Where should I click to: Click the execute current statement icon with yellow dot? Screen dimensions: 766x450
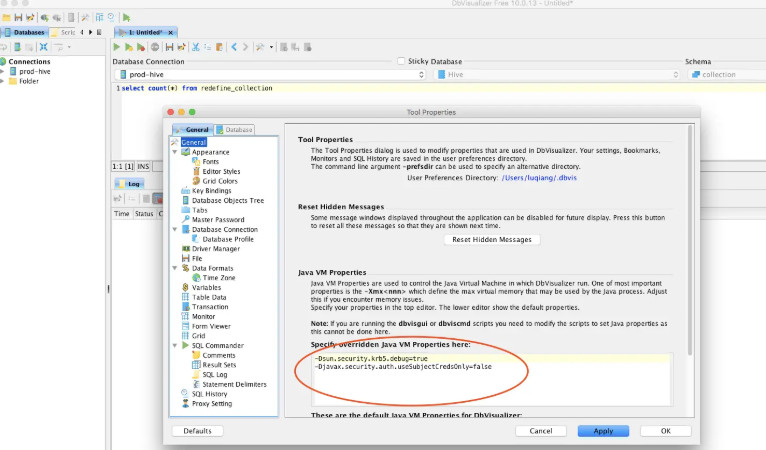coord(128,47)
